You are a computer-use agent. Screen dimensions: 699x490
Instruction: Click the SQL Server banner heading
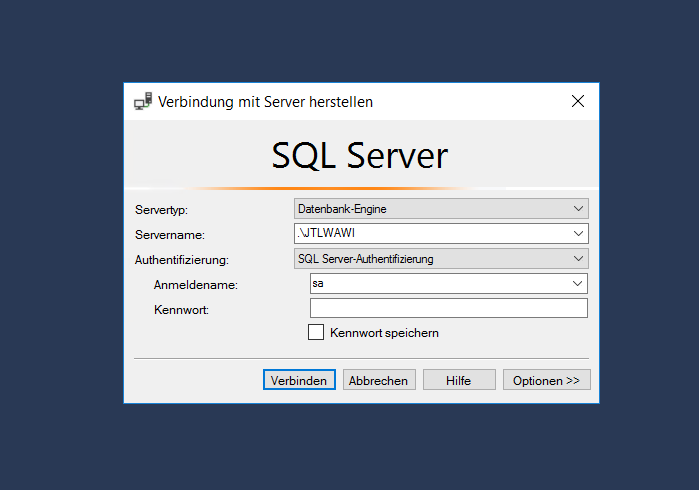pos(360,155)
